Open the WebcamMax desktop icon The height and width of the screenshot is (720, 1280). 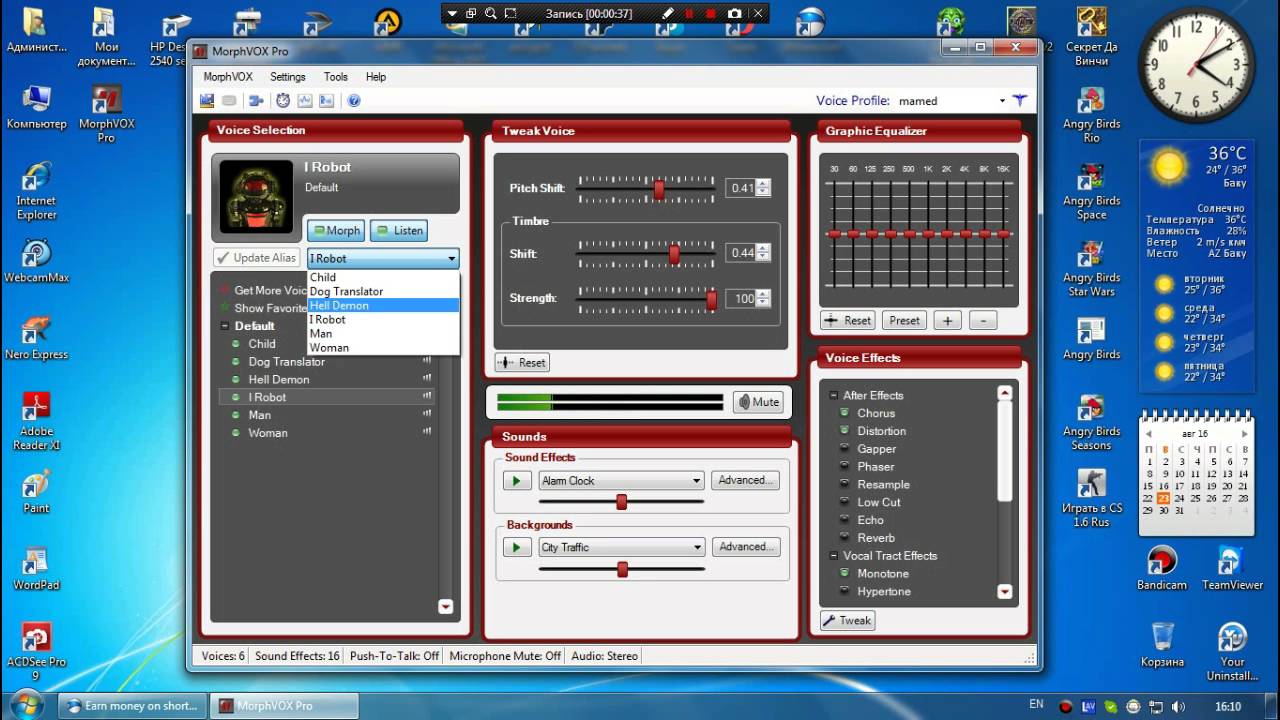[36, 261]
